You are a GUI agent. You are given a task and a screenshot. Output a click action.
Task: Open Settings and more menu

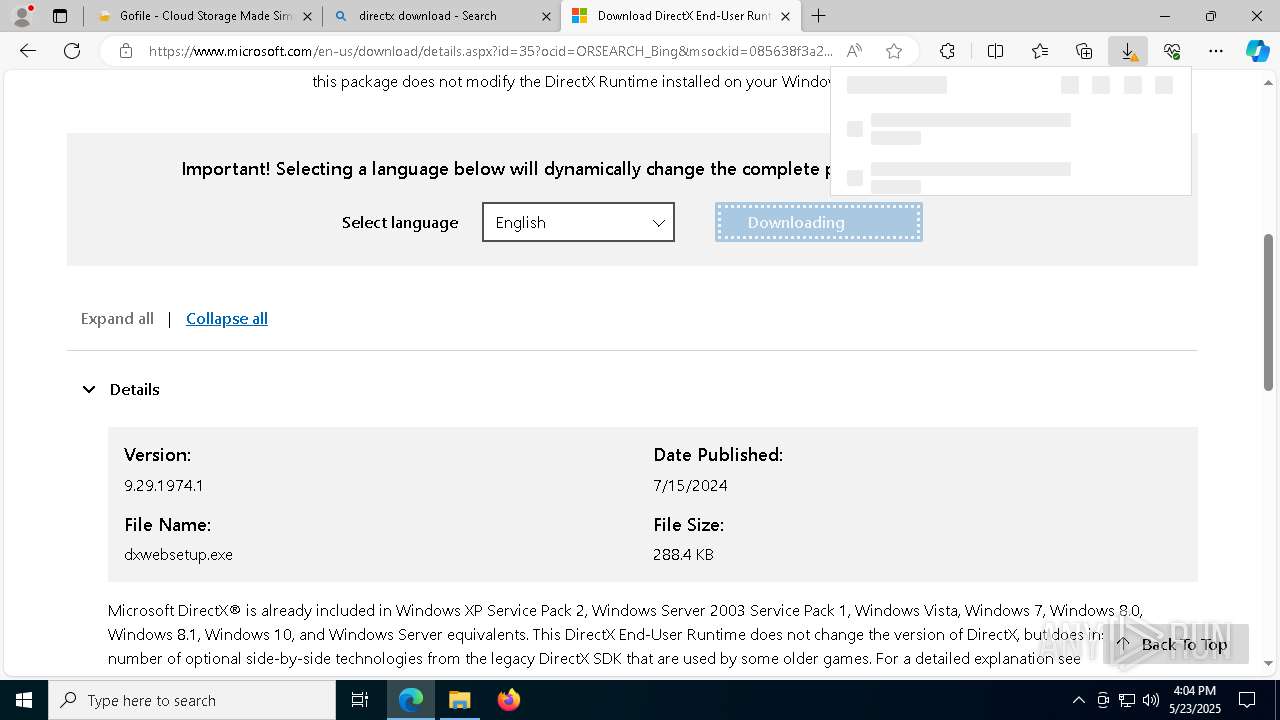pos(1216,51)
